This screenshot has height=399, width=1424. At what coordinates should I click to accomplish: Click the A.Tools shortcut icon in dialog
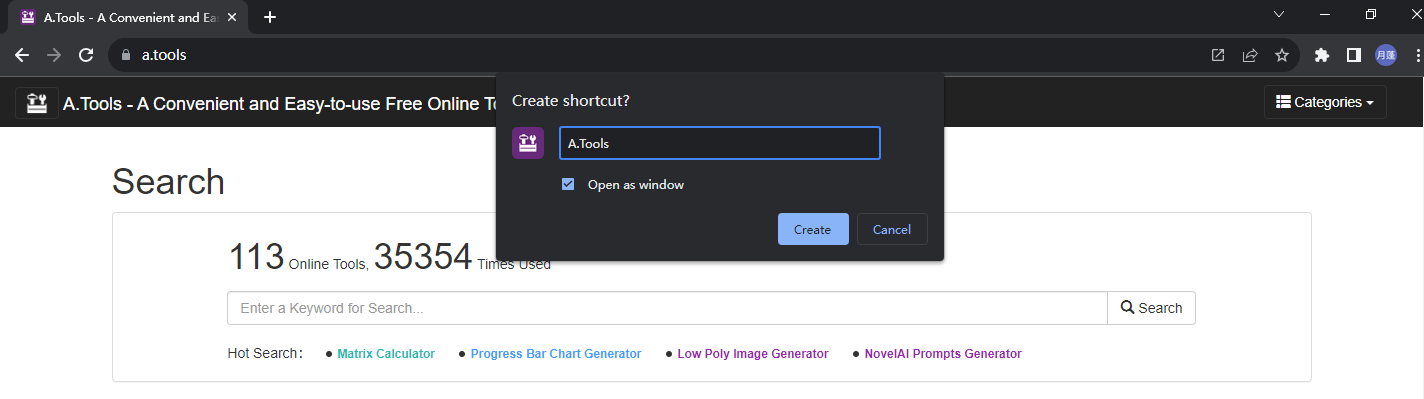click(528, 143)
